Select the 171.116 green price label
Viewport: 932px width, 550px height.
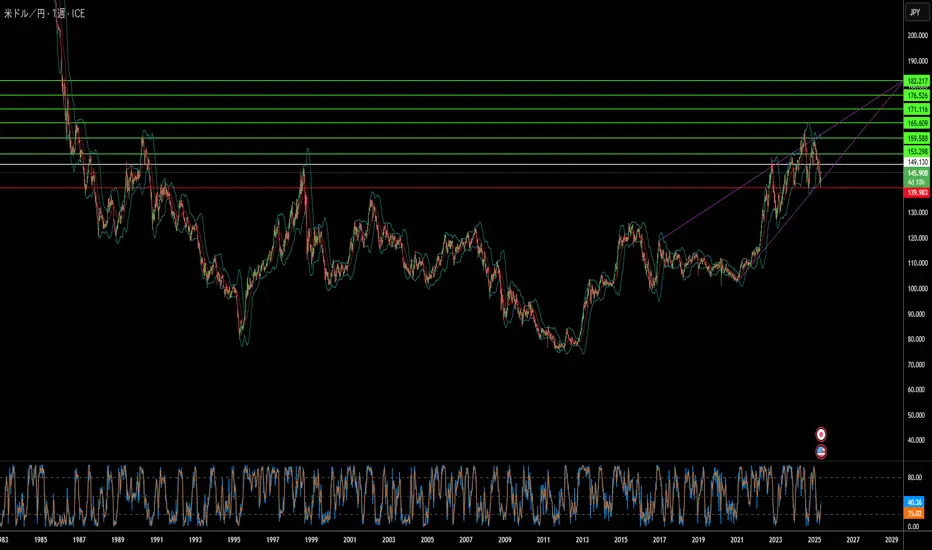click(x=917, y=109)
